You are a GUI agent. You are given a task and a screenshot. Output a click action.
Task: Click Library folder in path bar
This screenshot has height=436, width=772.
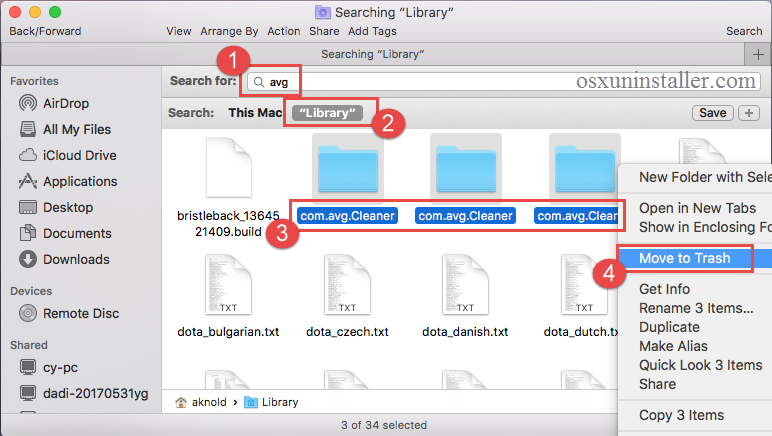[271, 402]
